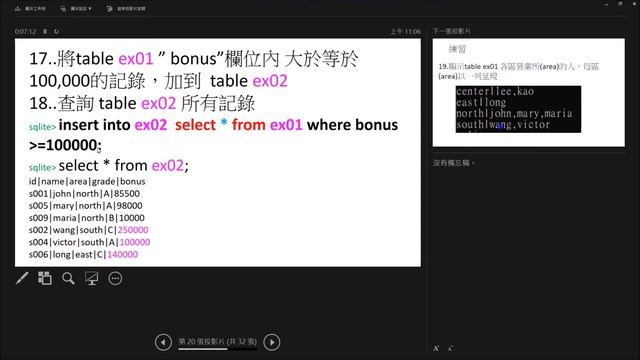Click the row 's002|wang|south|C|250000'
This screenshot has height=360, width=640.
89,230
